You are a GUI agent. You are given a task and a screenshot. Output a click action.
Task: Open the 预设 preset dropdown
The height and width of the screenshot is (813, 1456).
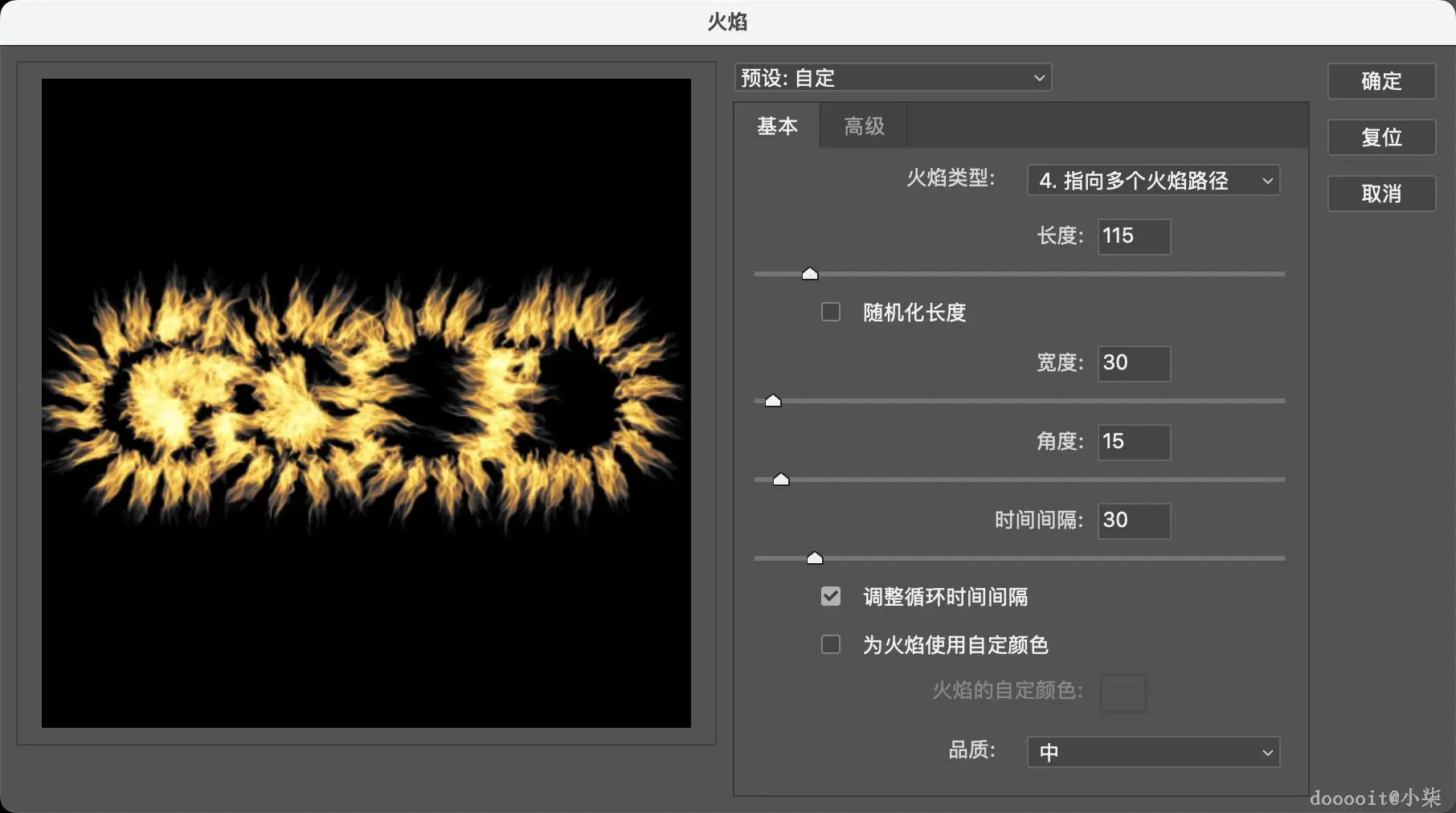[892, 77]
